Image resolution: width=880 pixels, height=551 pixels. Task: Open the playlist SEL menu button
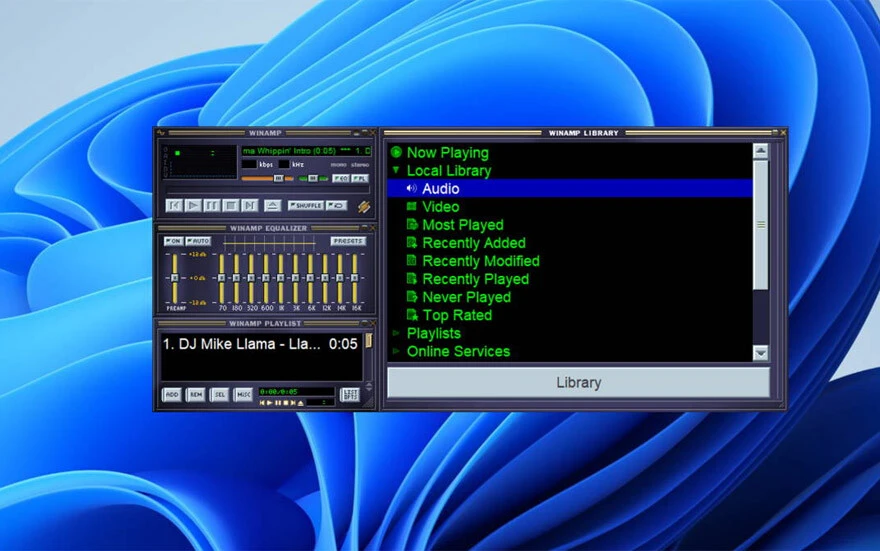219,394
